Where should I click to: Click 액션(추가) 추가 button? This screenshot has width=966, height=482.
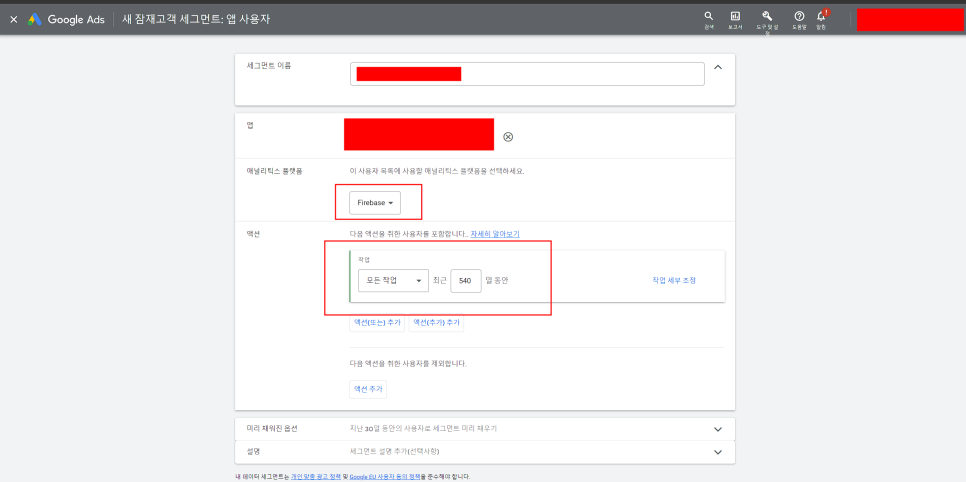coord(436,322)
